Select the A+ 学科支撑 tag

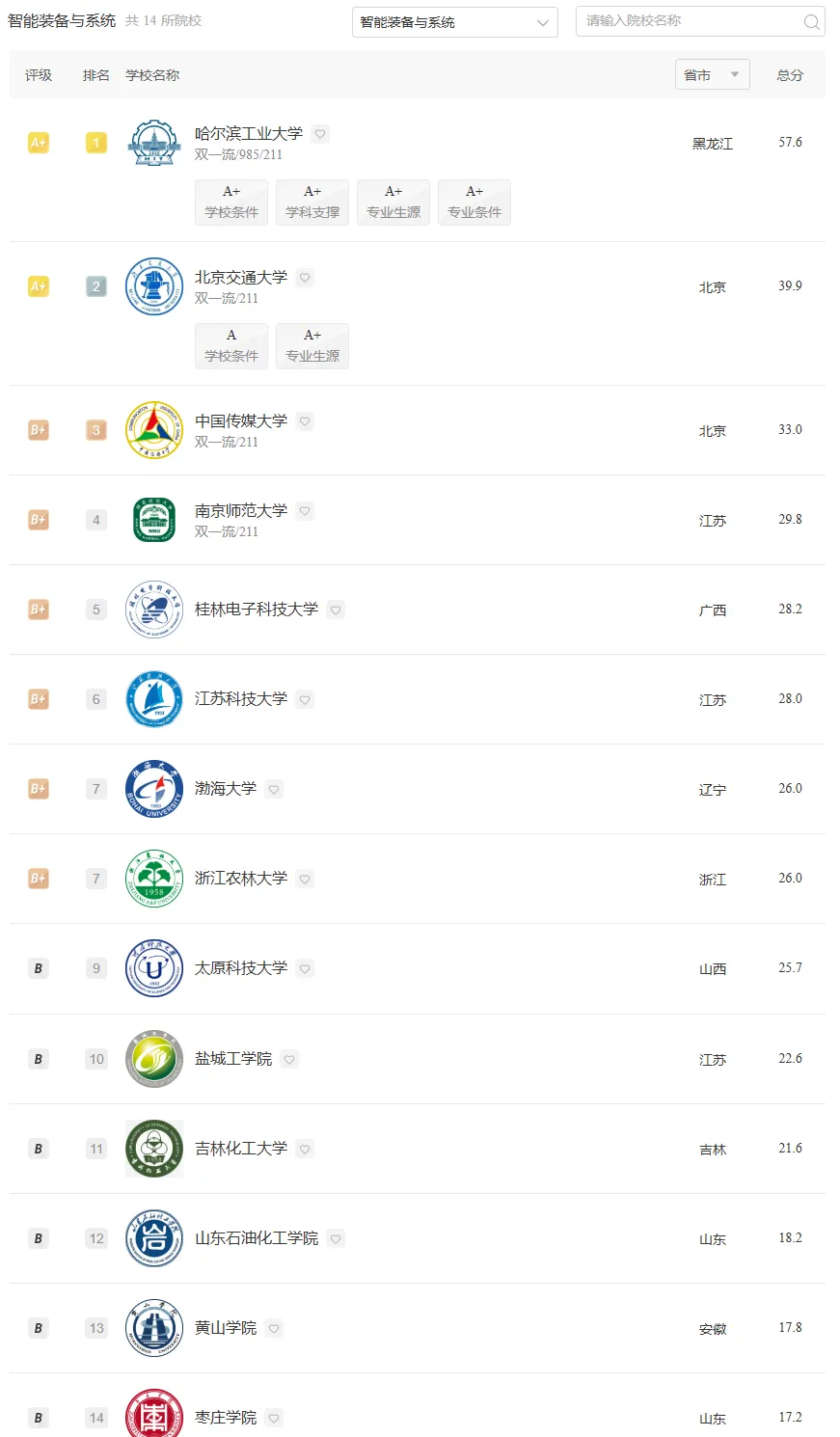tap(312, 203)
